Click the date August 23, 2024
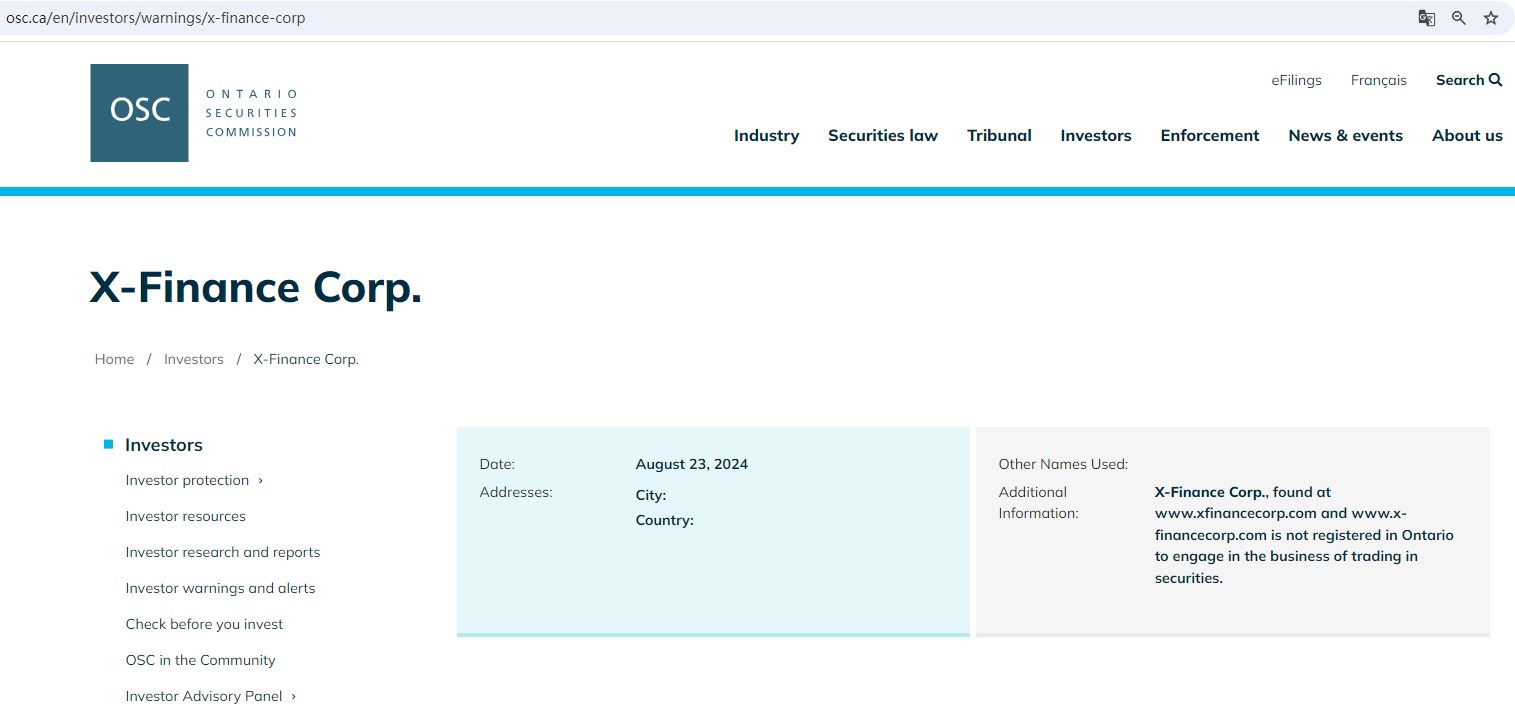This screenshot has height=707, width=1515. 692,464
